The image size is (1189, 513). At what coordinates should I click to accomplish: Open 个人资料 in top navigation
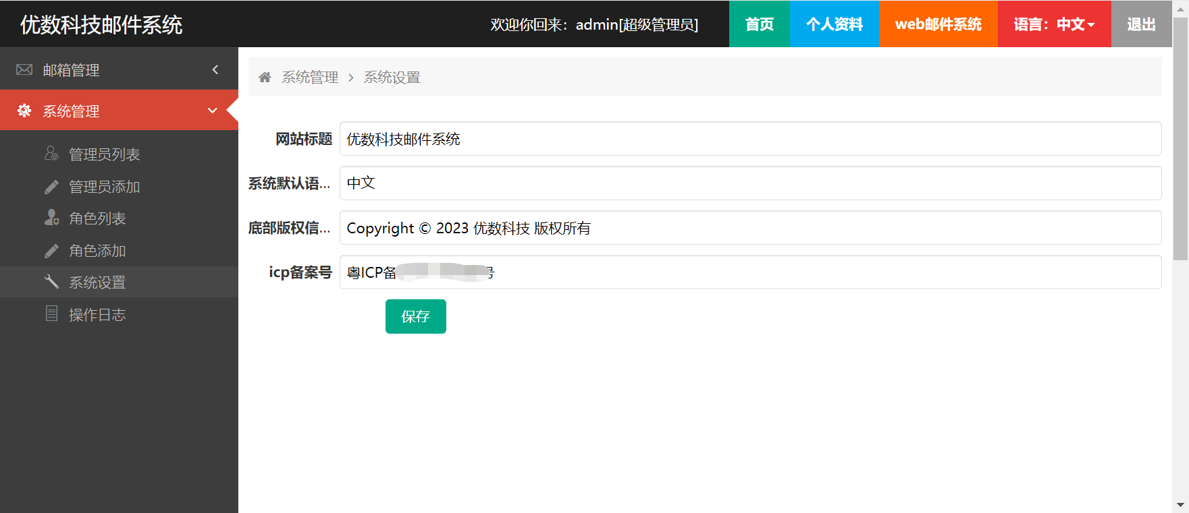tap(834, 24)
